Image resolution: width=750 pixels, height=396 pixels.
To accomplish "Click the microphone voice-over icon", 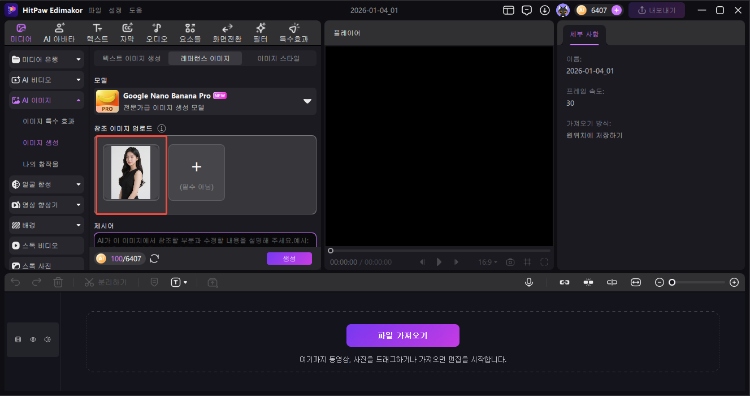I will pyautogui.click(x=529, y=282).
